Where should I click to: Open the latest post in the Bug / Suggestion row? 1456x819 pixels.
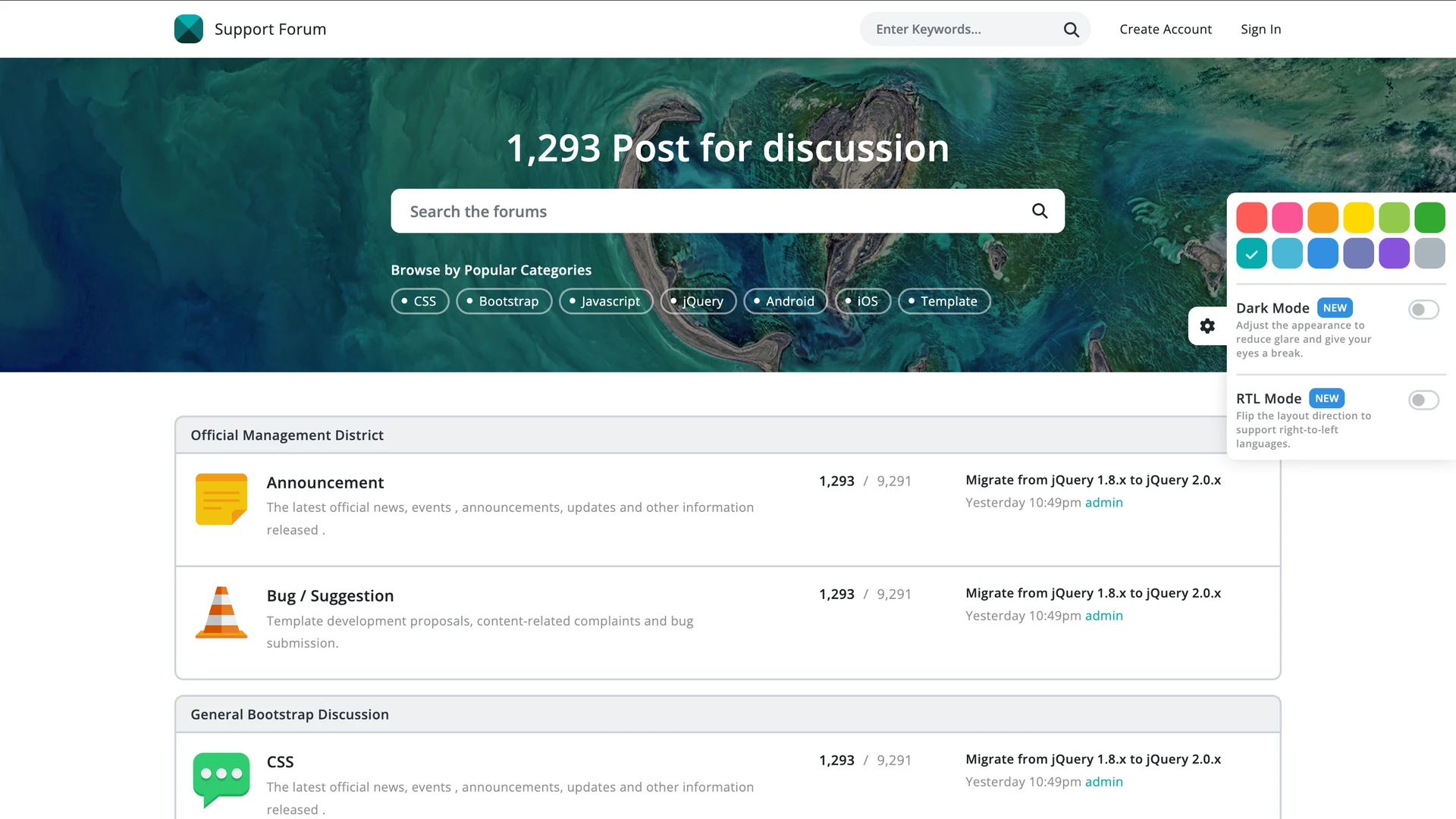click(1093, 593)
